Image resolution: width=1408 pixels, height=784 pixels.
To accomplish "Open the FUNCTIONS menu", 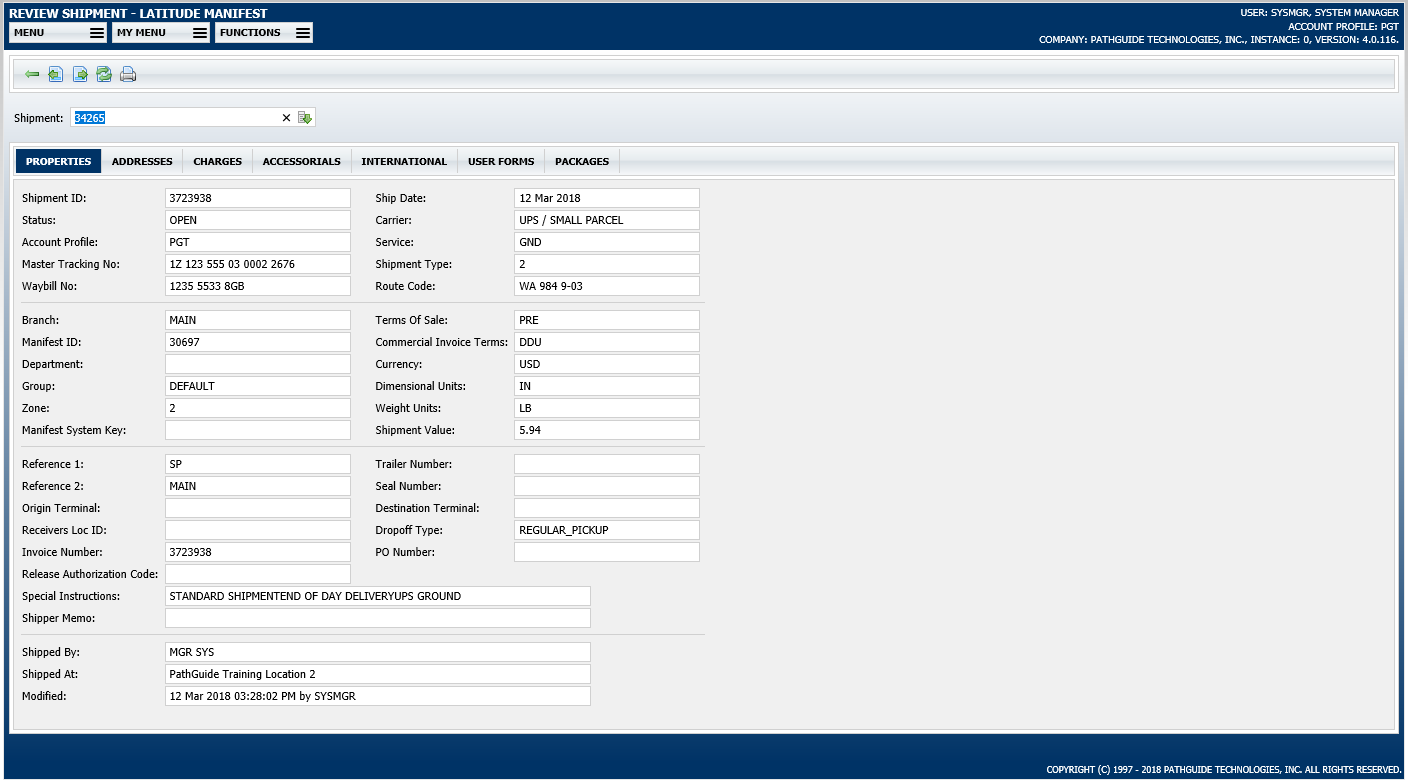I will click(263, 32).
